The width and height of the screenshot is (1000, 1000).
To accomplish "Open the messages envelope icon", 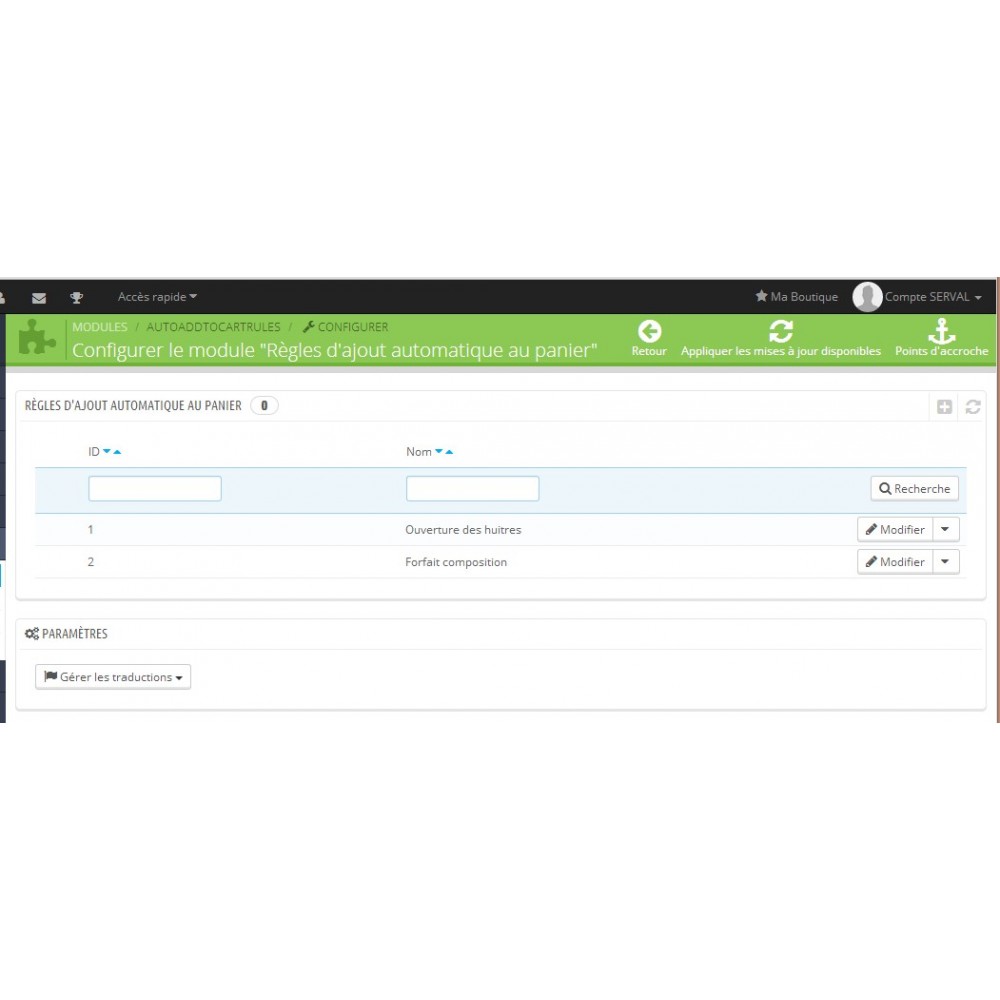I will 39,298.
